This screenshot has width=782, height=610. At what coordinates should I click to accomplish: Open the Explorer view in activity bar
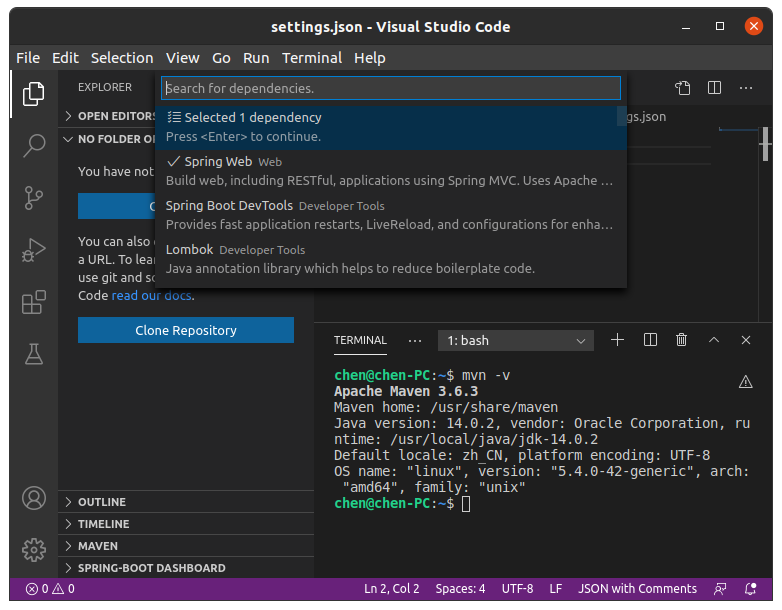(x=33, y=94)
